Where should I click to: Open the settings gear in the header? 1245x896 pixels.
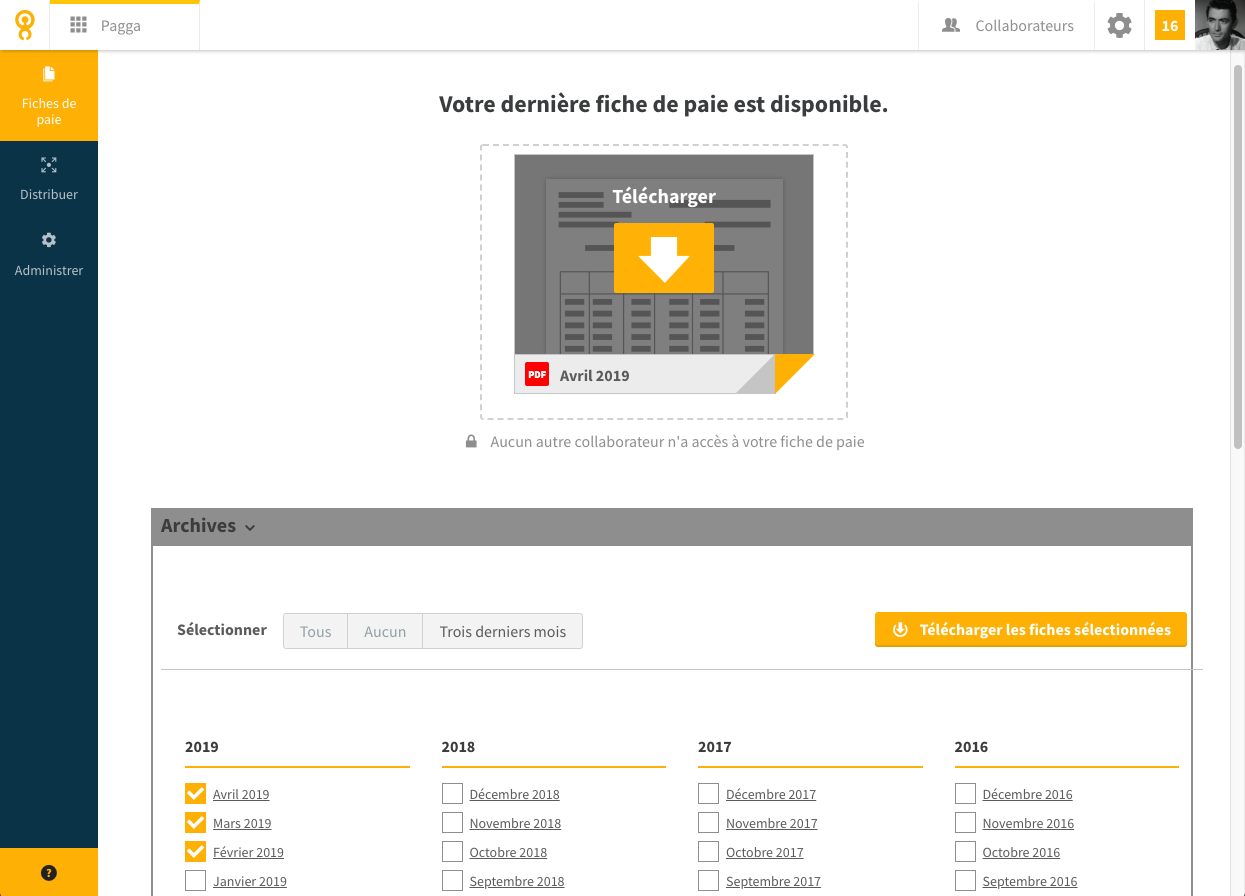pyautogui.click(x=1120, y=26)
